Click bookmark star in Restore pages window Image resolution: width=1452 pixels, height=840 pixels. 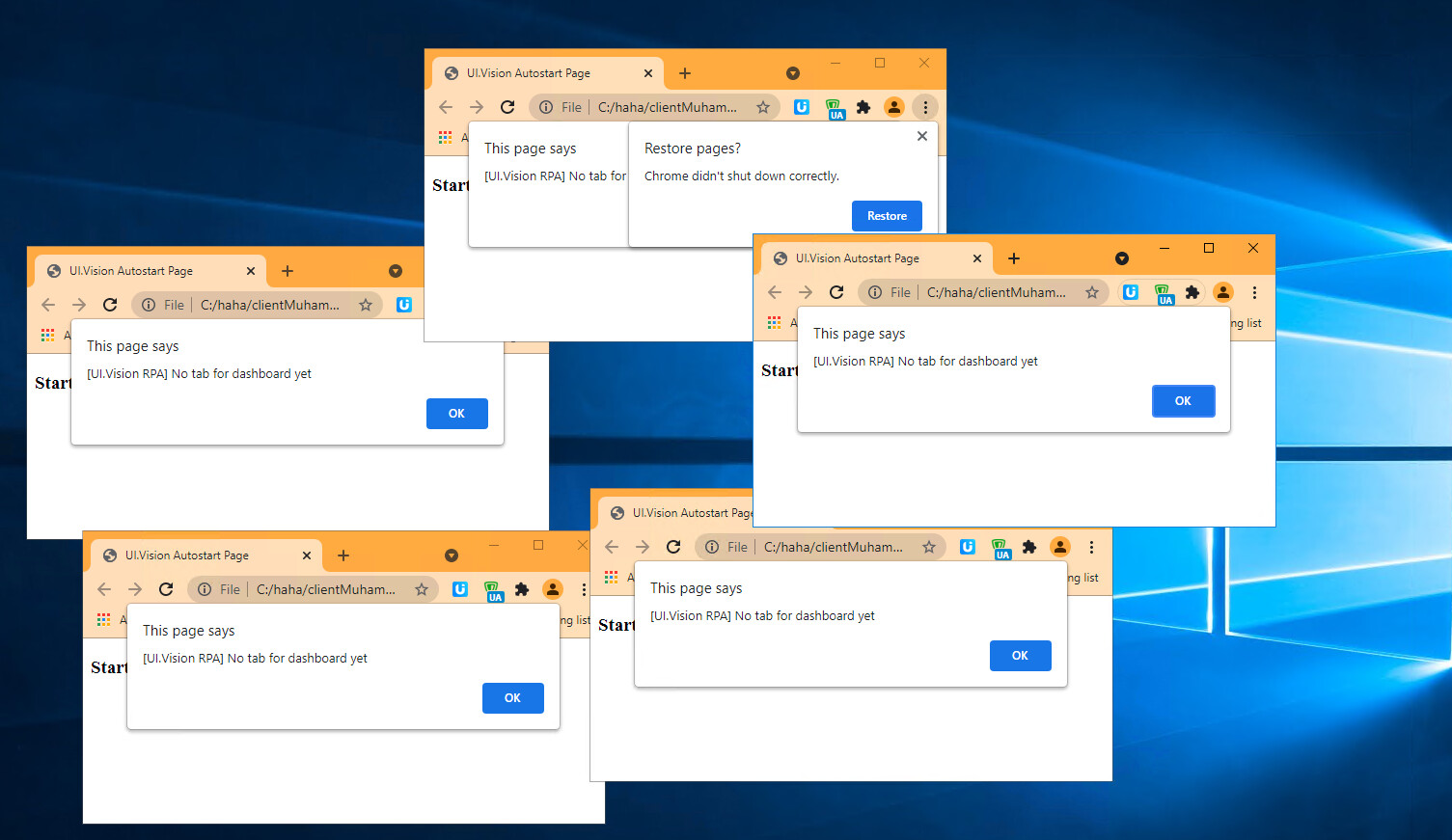[763, 107]
